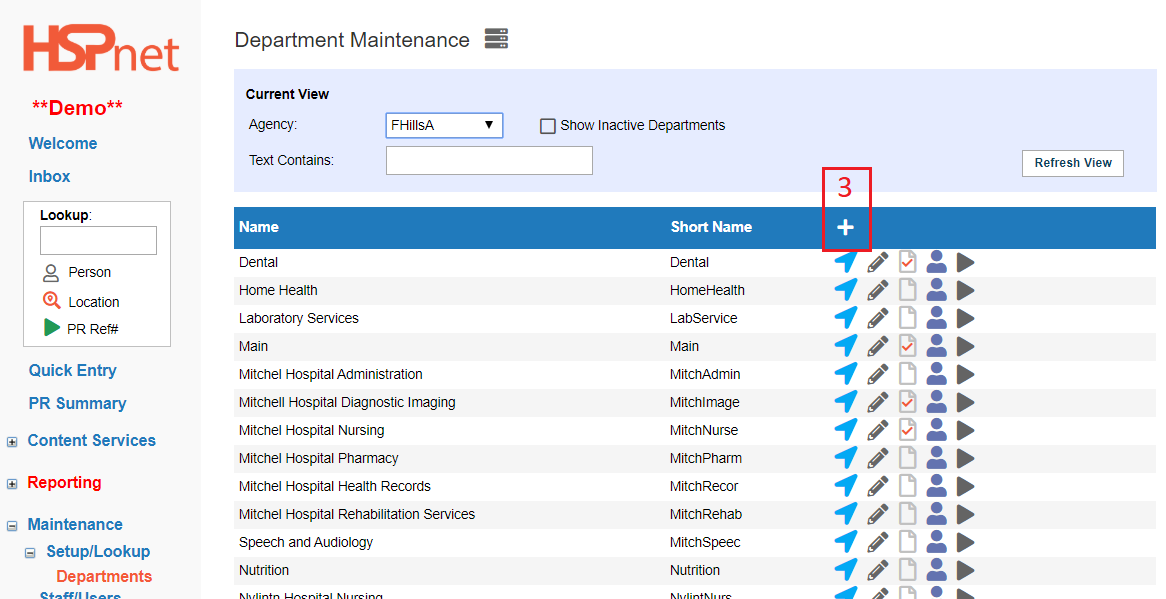Image resolution: width=1166 pixels, height=599 pixels.
Task: Click the blue arrow icon for Nutrition
Action: (x=845, y=569)
